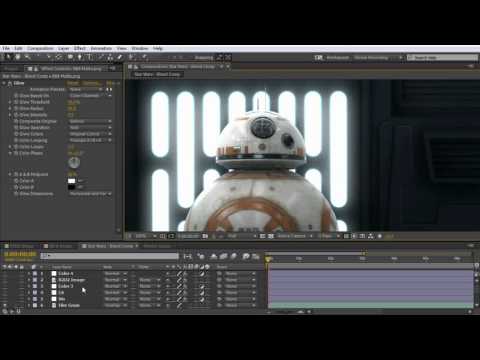Toggle the Glow Radius stopwatch
Screen dimensions: 480x360
(x=16, y=108)
